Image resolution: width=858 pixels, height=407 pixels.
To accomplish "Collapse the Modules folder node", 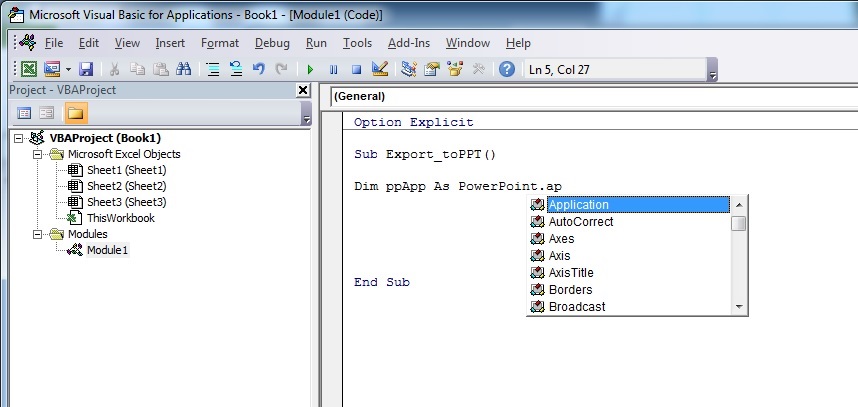I will coord(37,234).
